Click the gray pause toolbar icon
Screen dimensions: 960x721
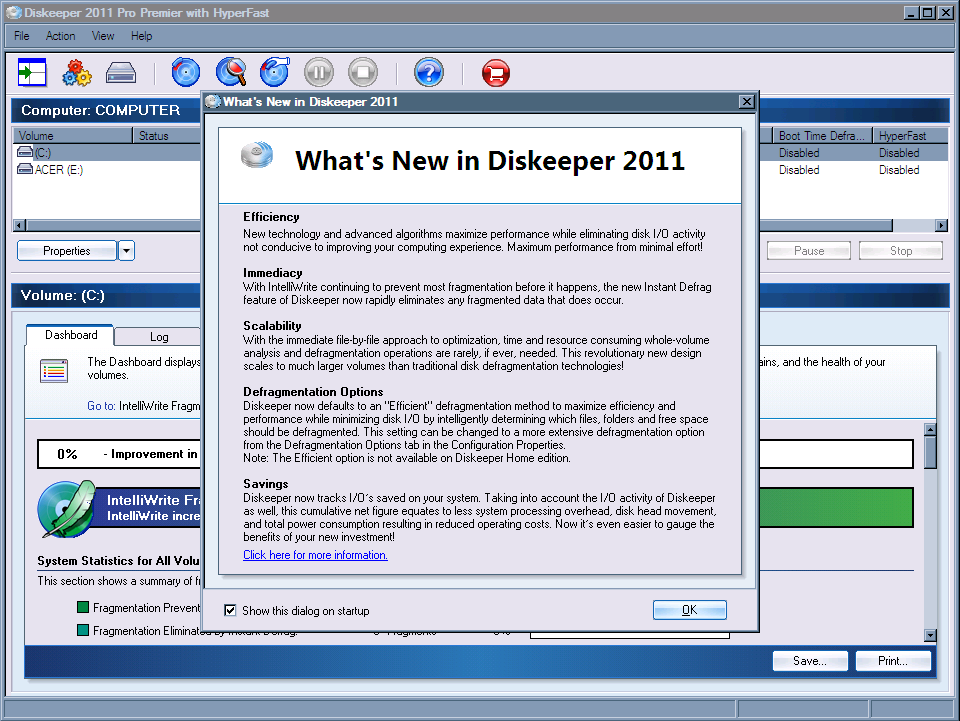point(318,73)
